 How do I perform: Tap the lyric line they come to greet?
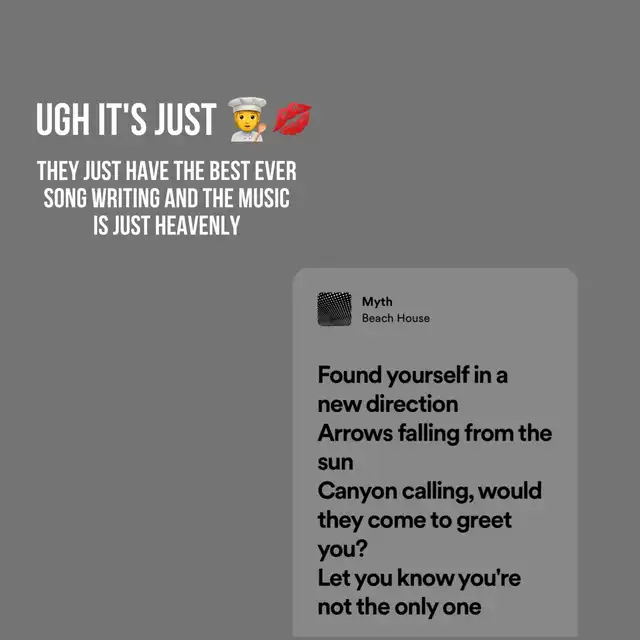coord(415,521)
